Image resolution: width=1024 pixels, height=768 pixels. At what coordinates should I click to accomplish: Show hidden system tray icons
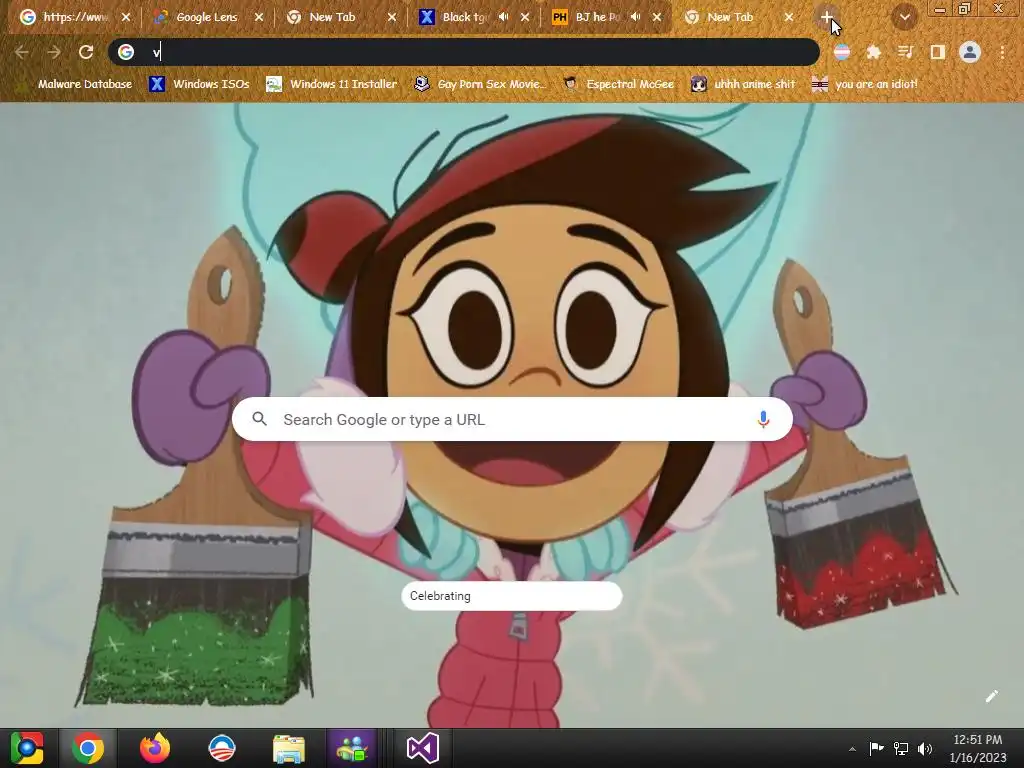coord(852,749)
